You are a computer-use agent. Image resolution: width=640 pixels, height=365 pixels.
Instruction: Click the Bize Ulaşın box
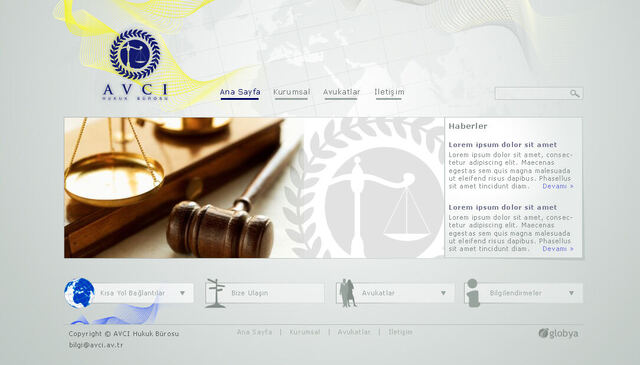[x=265, y=293]
